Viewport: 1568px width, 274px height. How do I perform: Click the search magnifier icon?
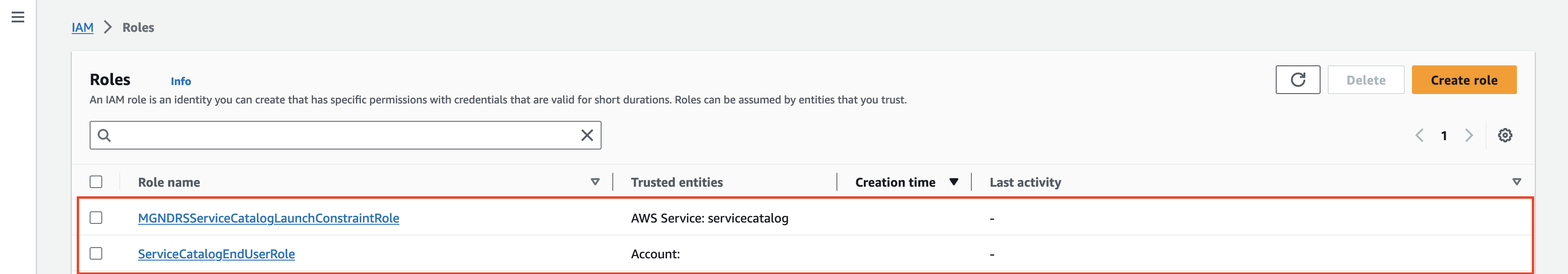pos(106,135)
